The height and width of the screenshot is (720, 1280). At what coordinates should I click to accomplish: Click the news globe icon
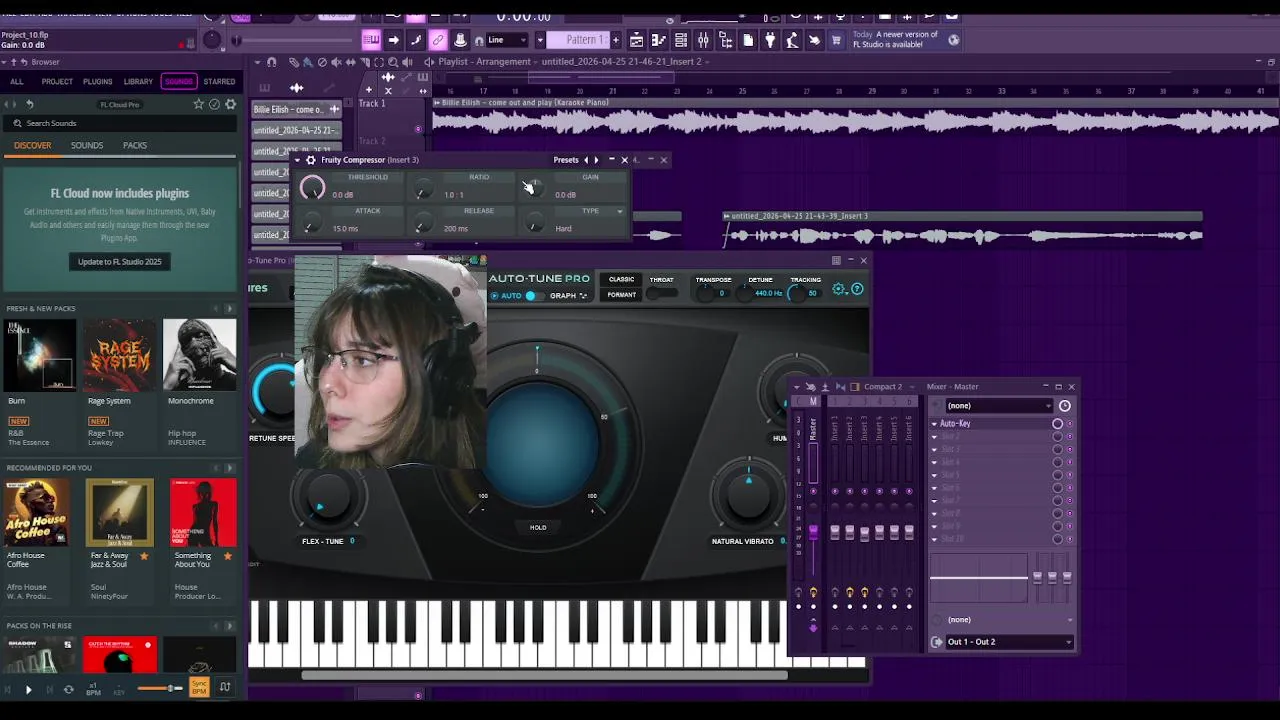click(x=953, y=40)
